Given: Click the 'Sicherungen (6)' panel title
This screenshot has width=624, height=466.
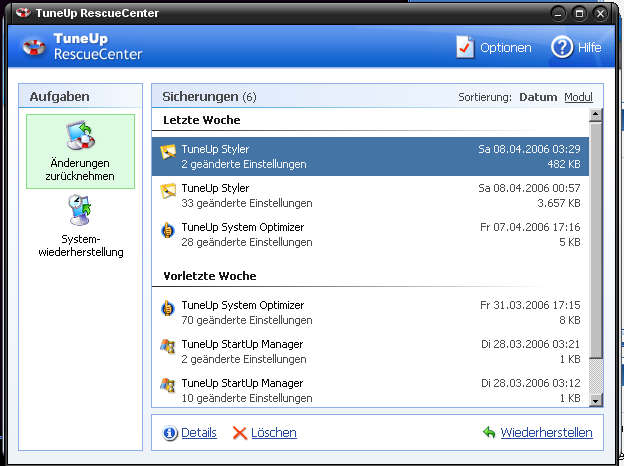Looking at the screenshot, I should click(x=209, y=97).
